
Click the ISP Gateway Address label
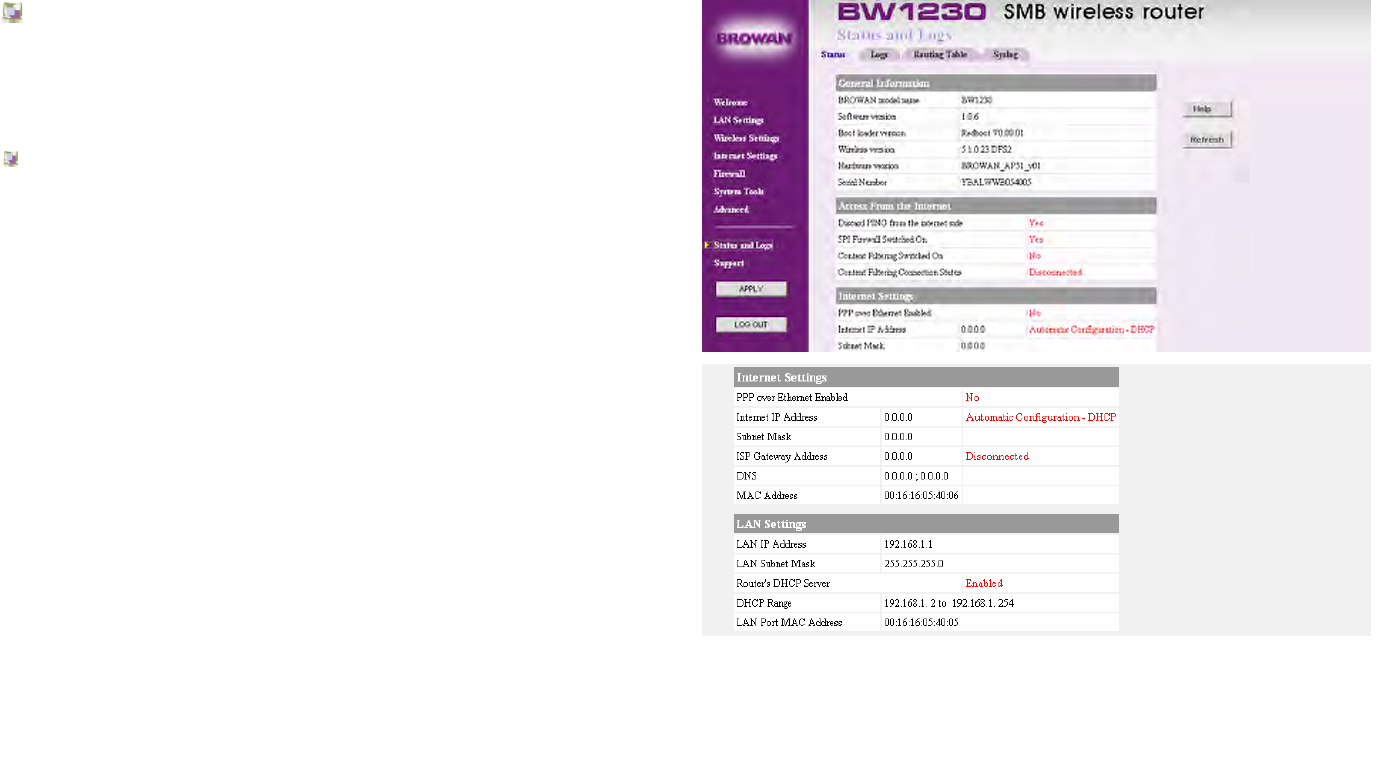pyautogui.click(x=782, y=457)
